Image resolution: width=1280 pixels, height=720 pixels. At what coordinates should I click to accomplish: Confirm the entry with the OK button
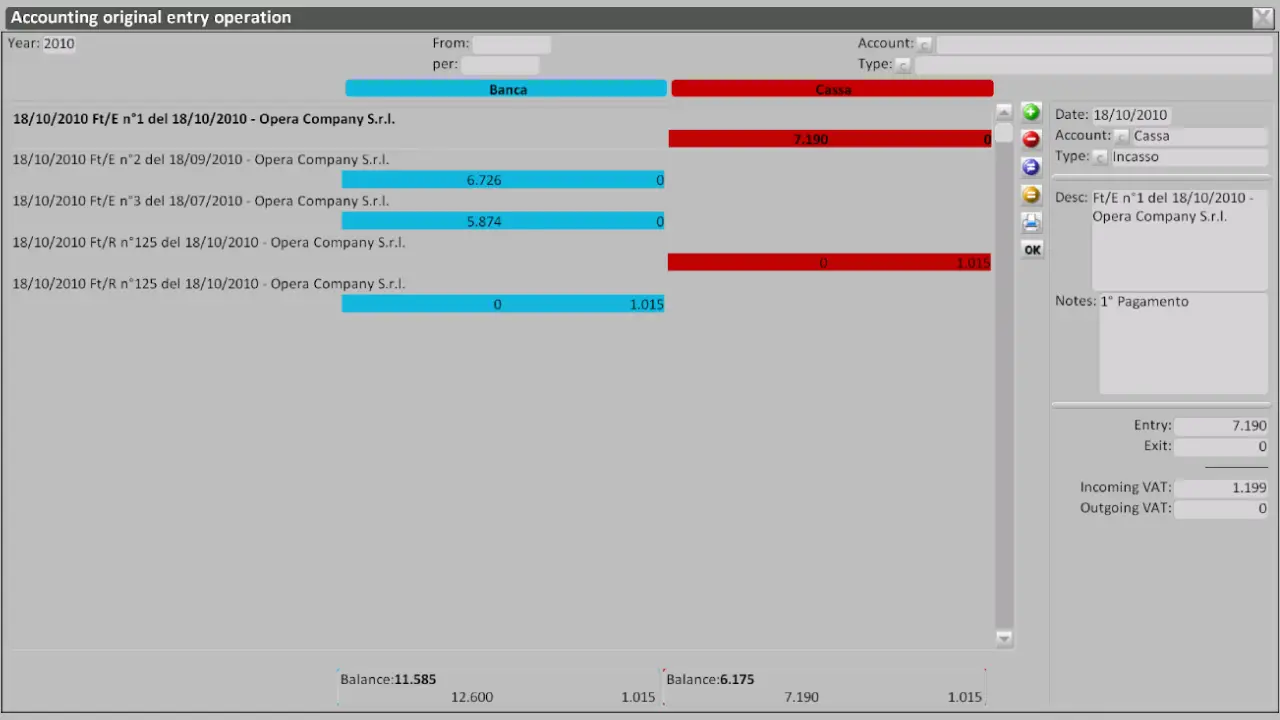pyautogui.click(x=1032, y=249)
